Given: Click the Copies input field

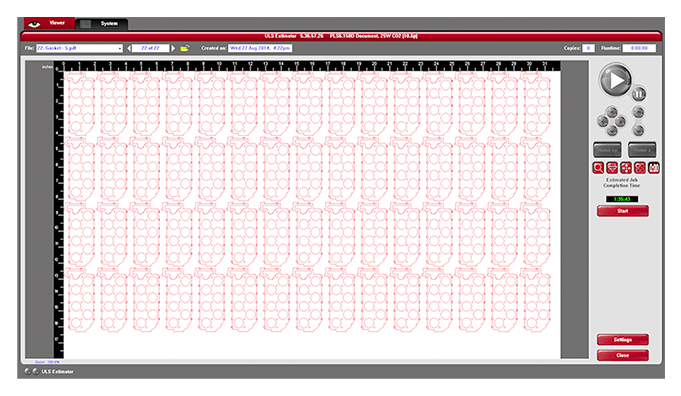Looking at the screenshot, I should (588, 48).
